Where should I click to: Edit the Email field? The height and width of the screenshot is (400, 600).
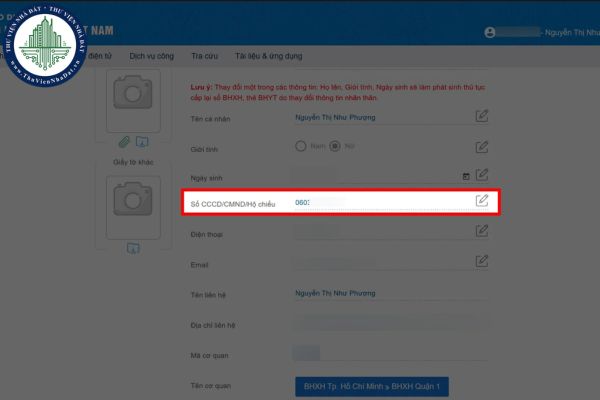(482, 261)
